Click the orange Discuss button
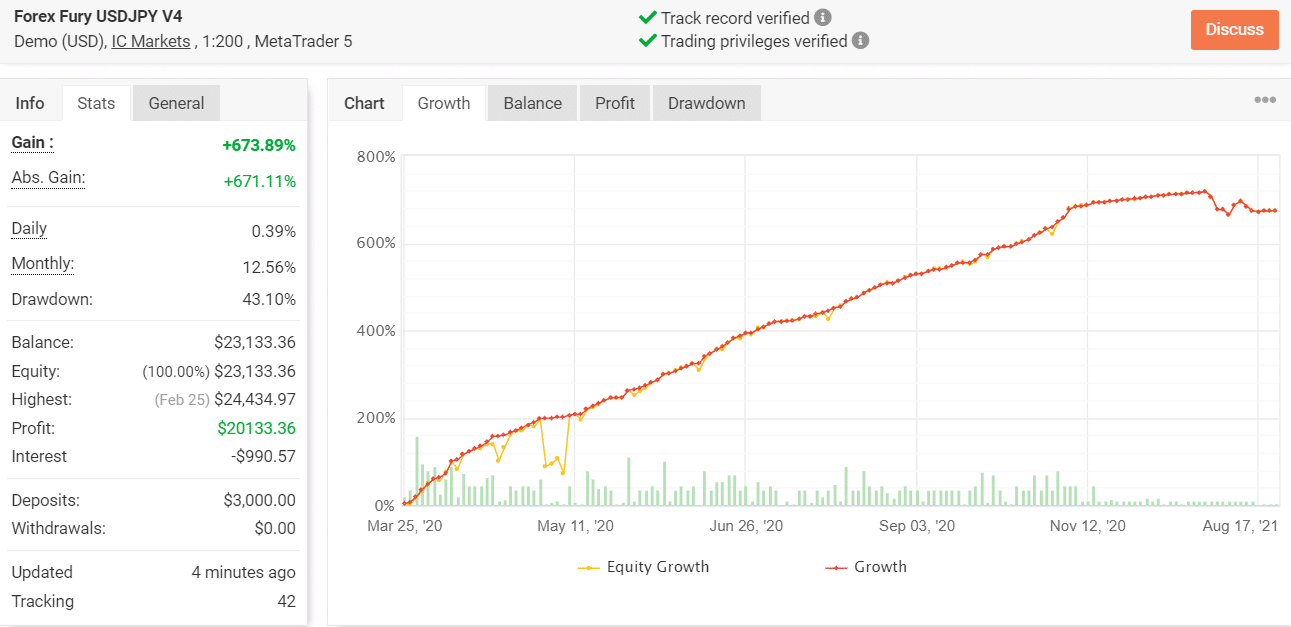This screenshot has height=627, width=1291. (1235, 30)
